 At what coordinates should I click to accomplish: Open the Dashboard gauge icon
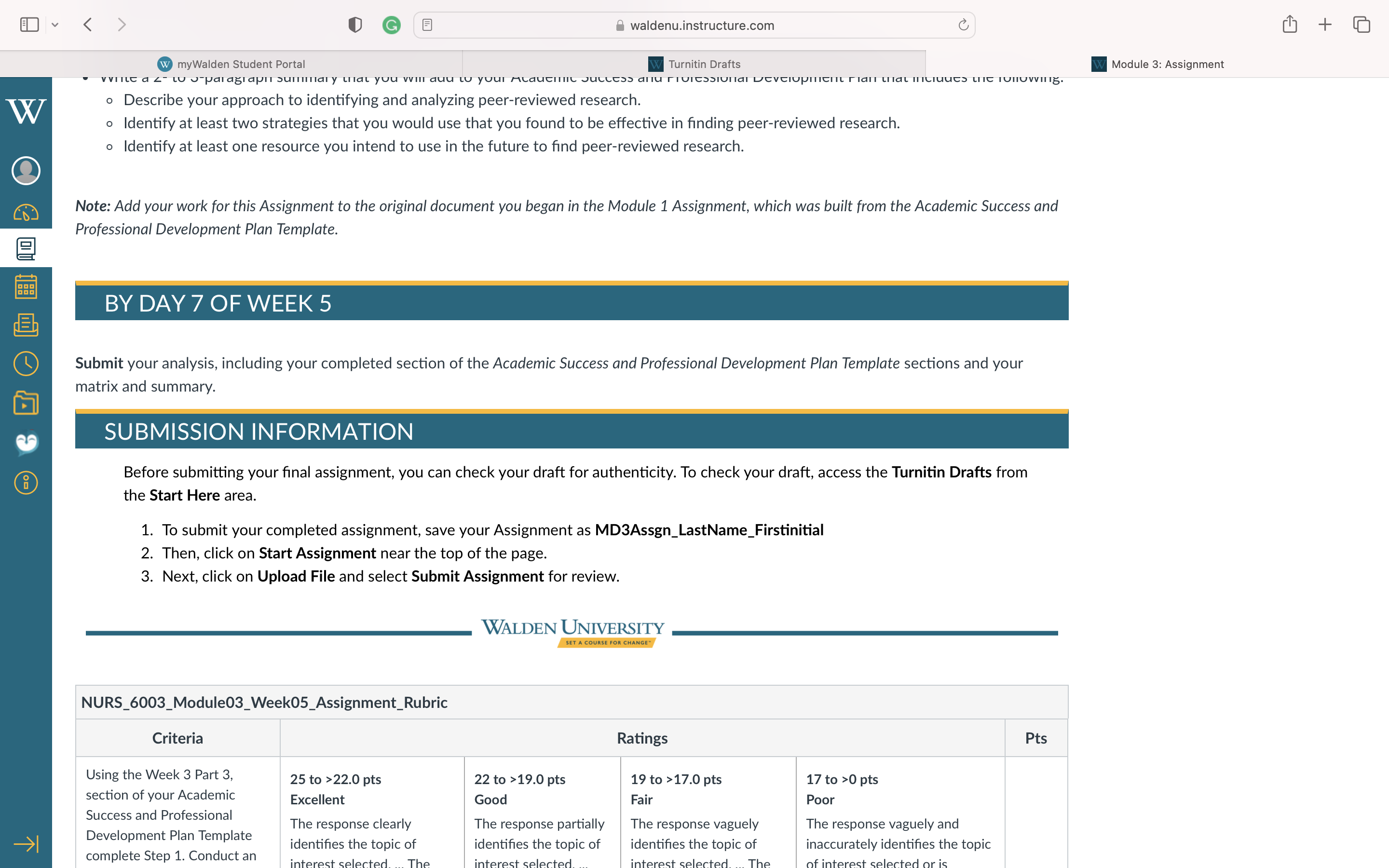(26, 213)
